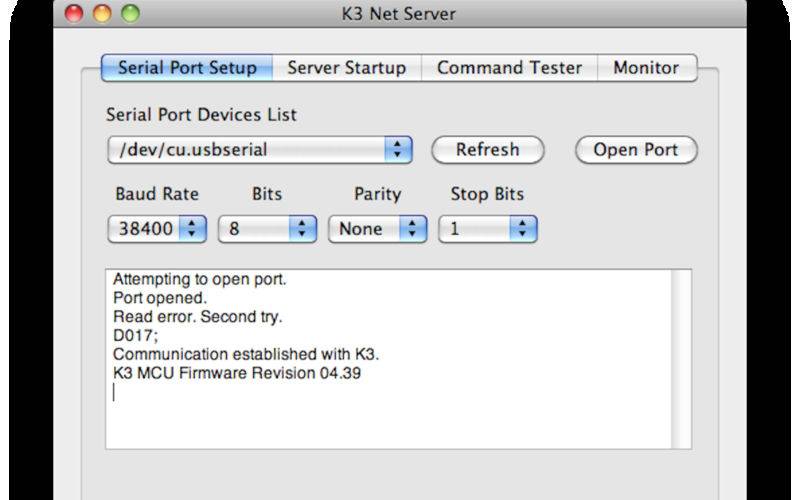Open the Parity dropdown showing None
800x500 pixels.
[378, 229]
